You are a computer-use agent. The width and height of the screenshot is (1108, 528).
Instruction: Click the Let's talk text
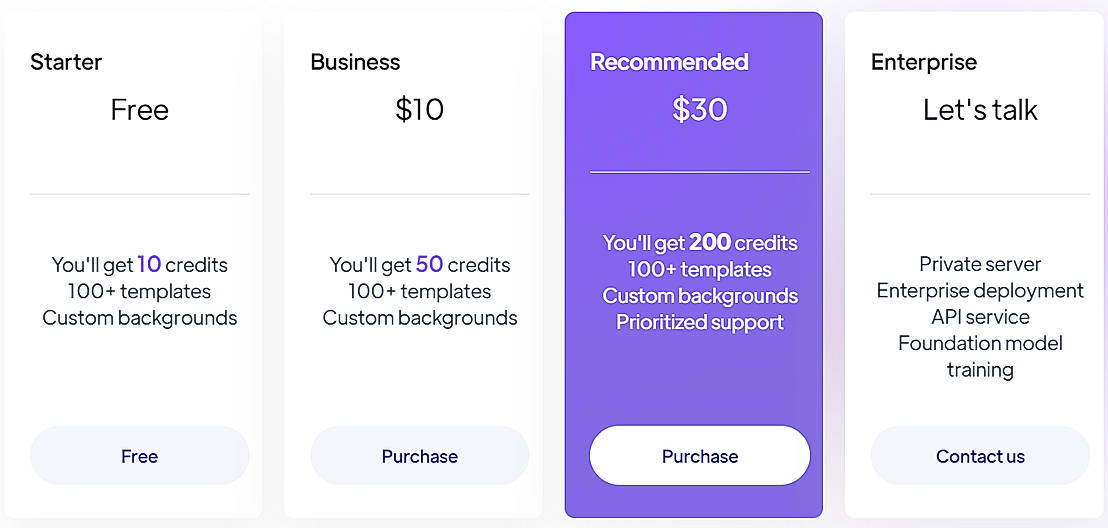pyautogui.click(x=980, y=109)
